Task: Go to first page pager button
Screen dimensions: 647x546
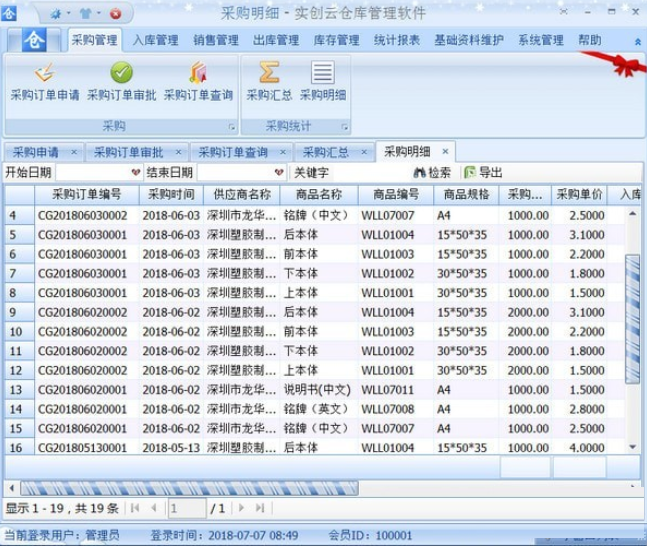Action: coord(135,508)
